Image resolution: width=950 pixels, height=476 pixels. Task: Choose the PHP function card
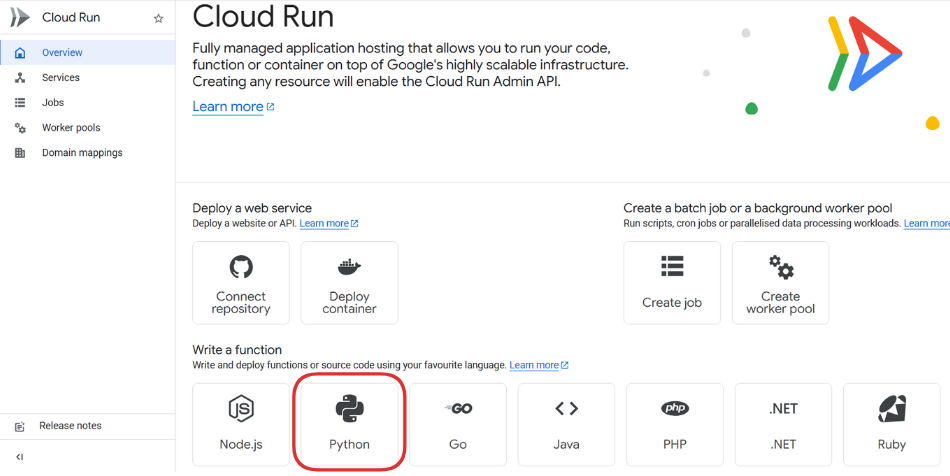675,425
